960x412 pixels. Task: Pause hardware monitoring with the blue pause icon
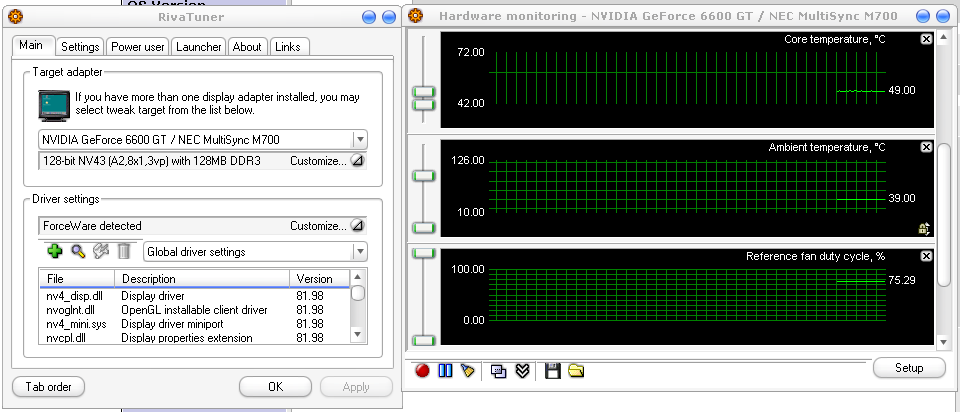pyautogui.click(x=445, y=370)
